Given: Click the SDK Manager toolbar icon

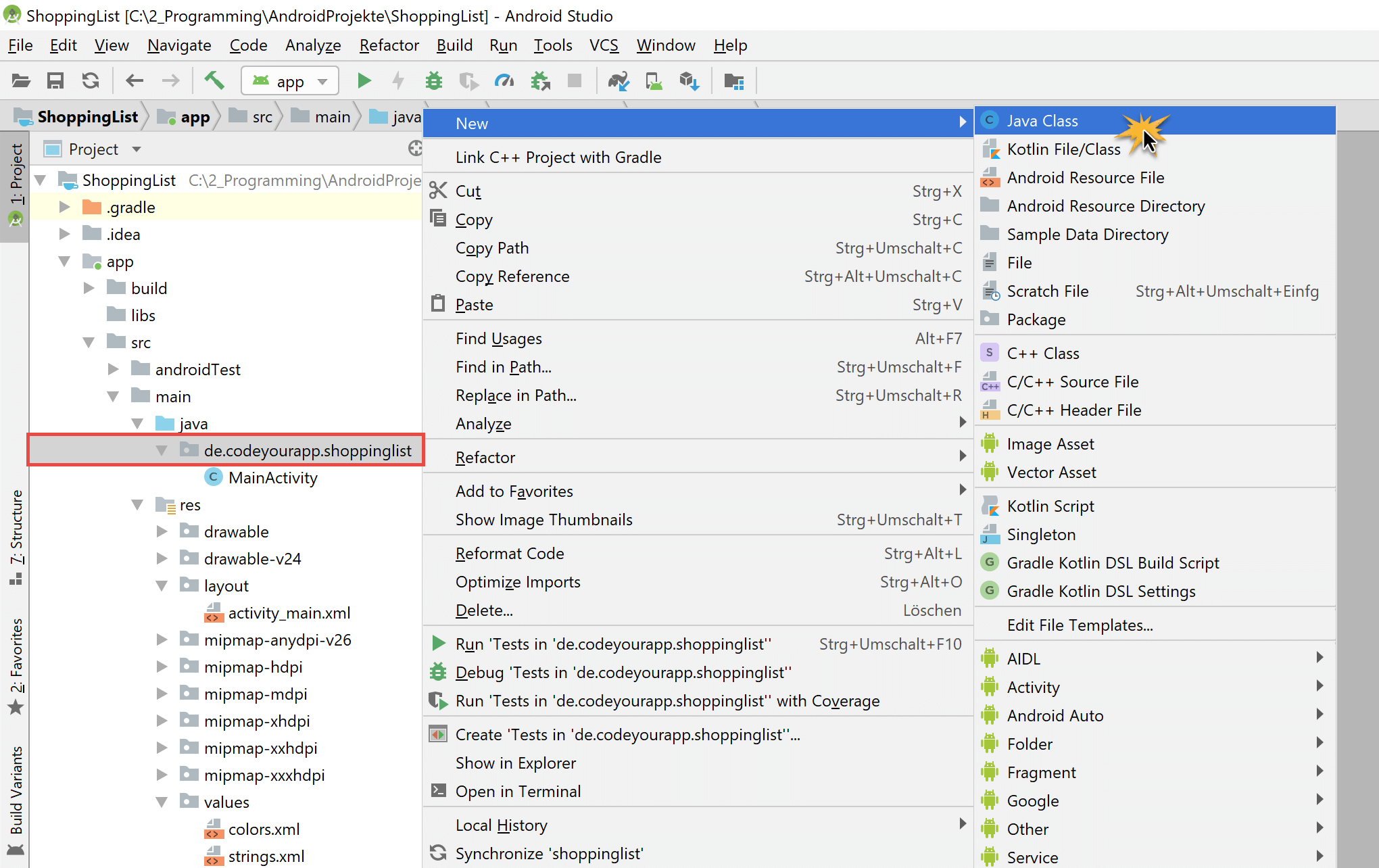Looking at the screenshot, I should (x=689, y=81).
